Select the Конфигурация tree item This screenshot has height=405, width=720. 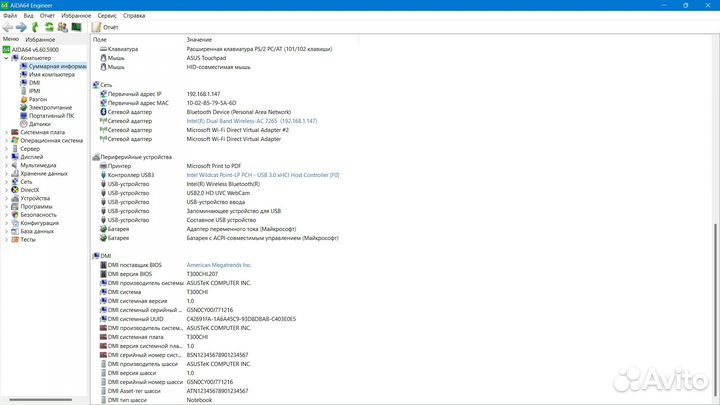39,223
